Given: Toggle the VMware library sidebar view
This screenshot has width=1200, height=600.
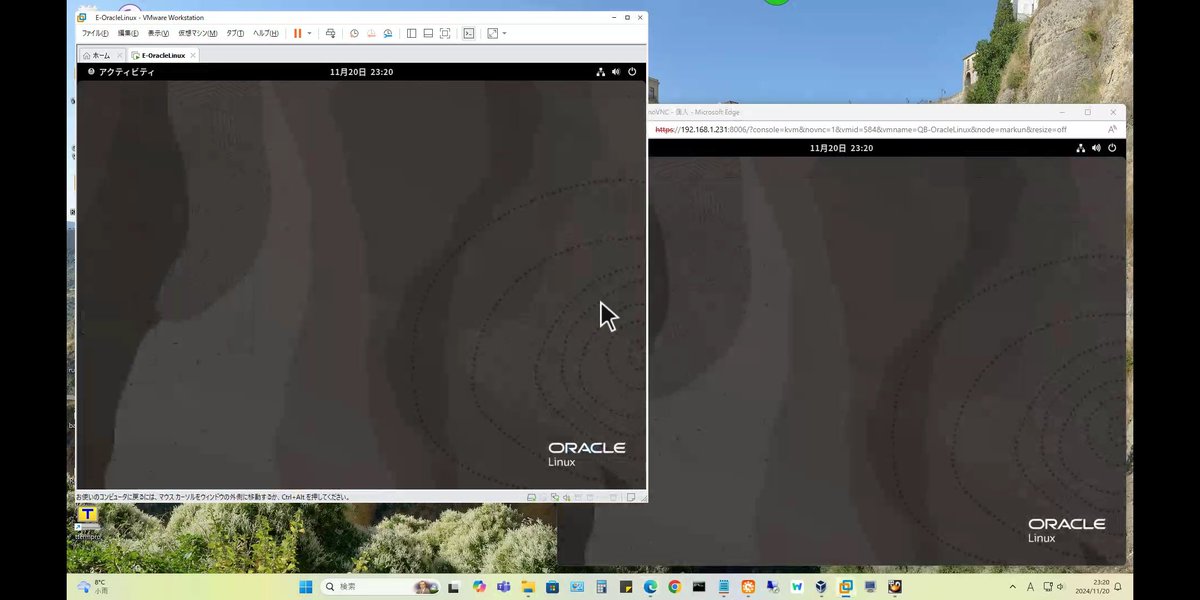Looking at the screenshot, I should [411, 33].
